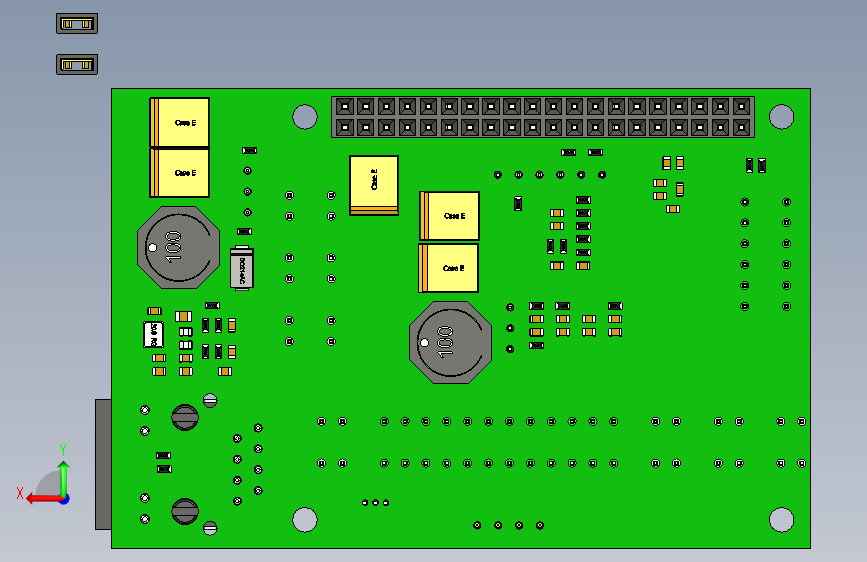Select the vertical-text Case E capacitor
The image size is (867, 562).
pyautogui.click(x=374, y=185)
